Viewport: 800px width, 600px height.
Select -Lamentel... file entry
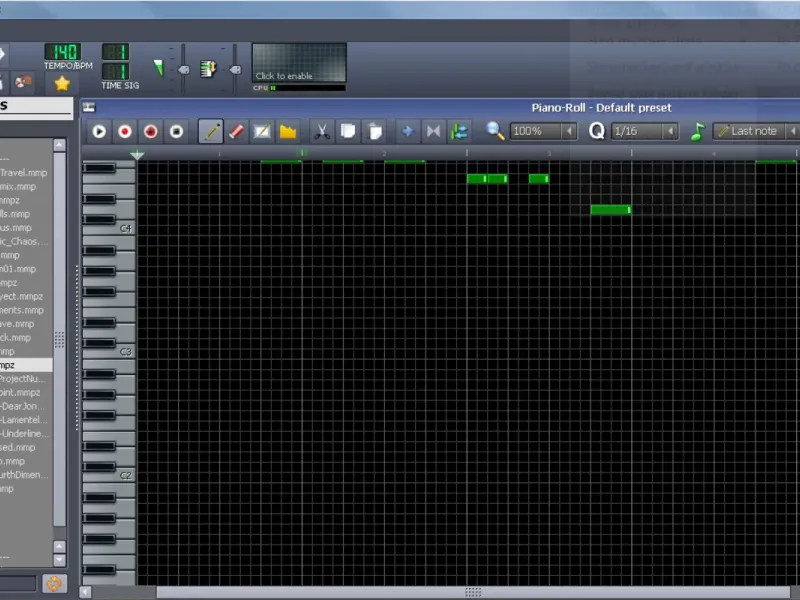(x=24, y=420)
